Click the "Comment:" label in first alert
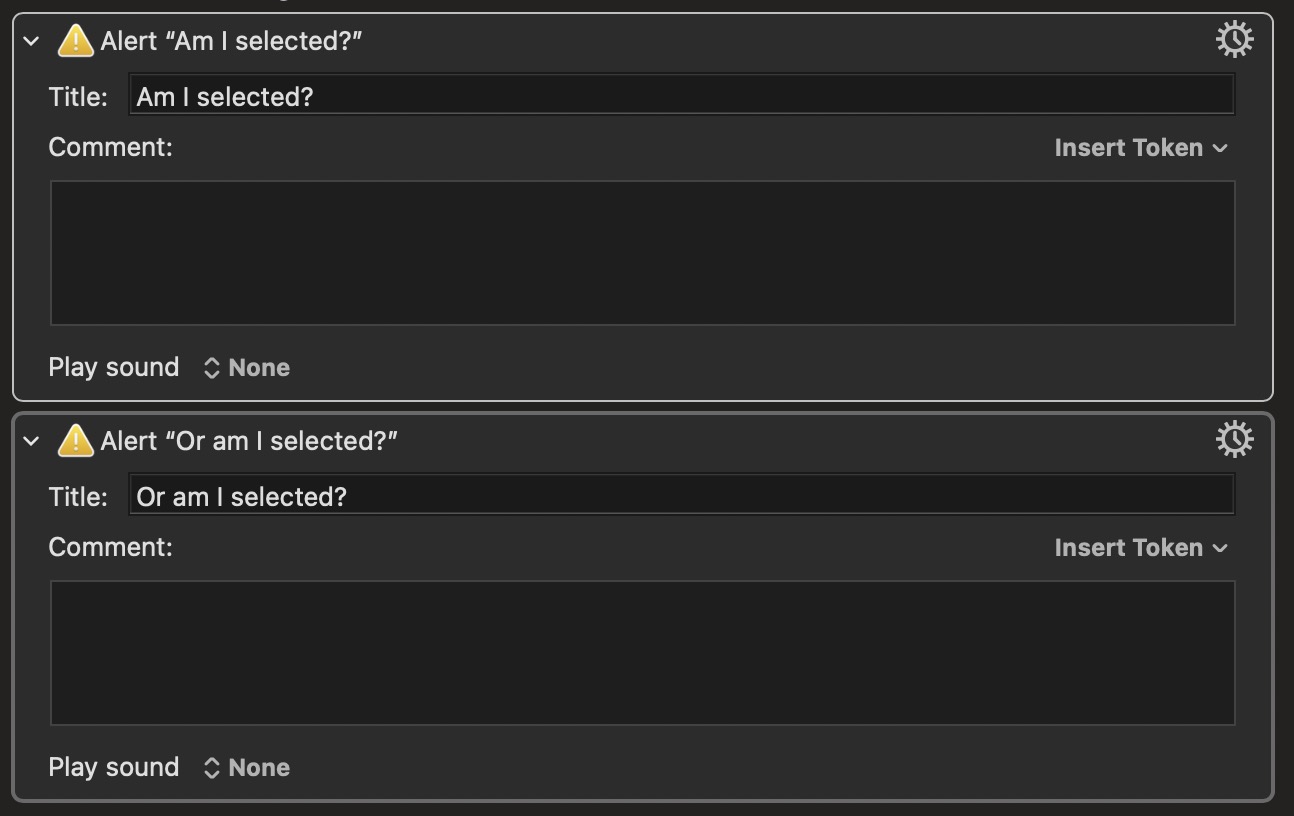The width and height of the screenshot is (1294, 816). pos(111,147)
